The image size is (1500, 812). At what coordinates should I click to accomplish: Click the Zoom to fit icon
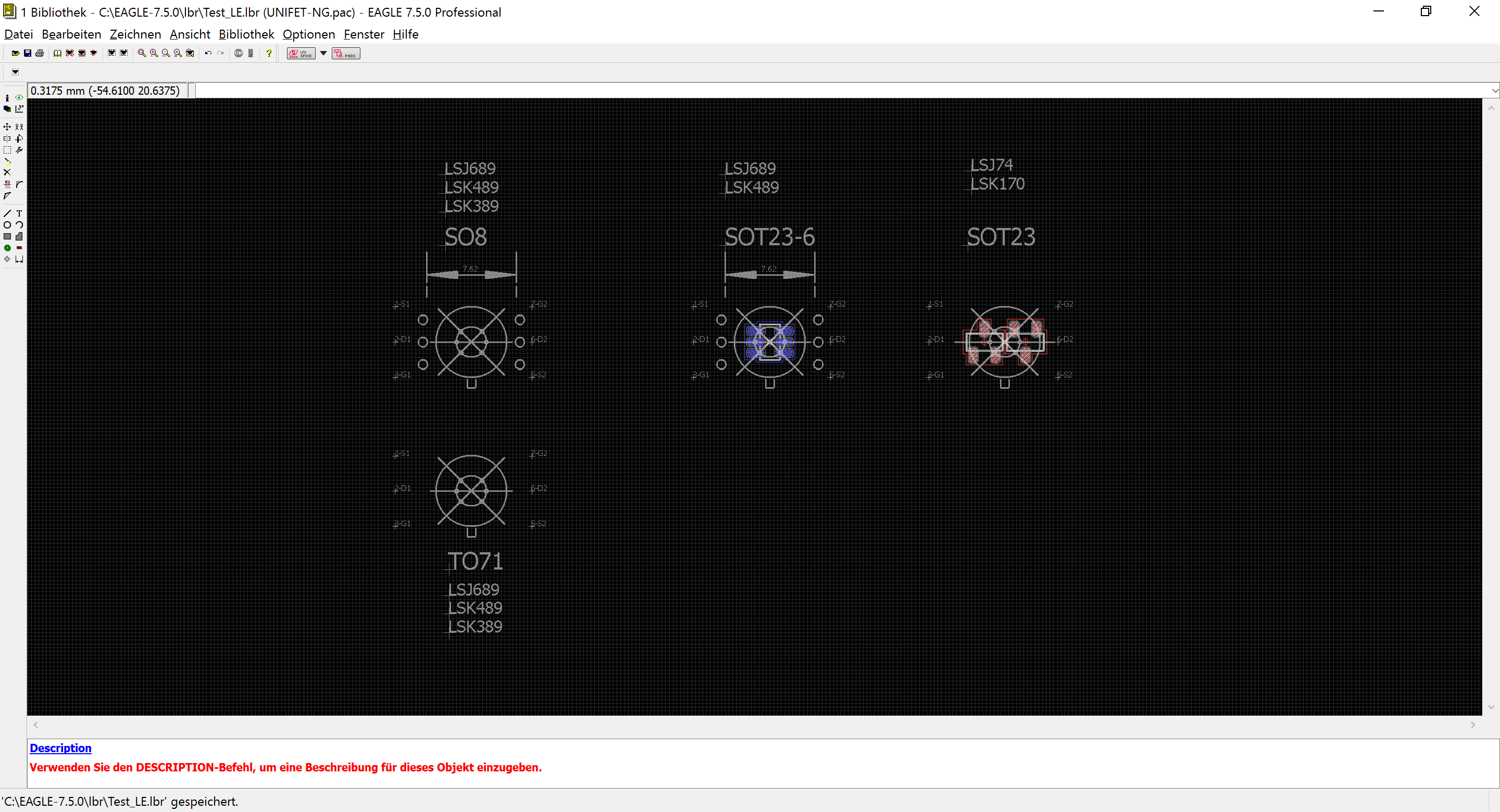click(x=142, y=54)
